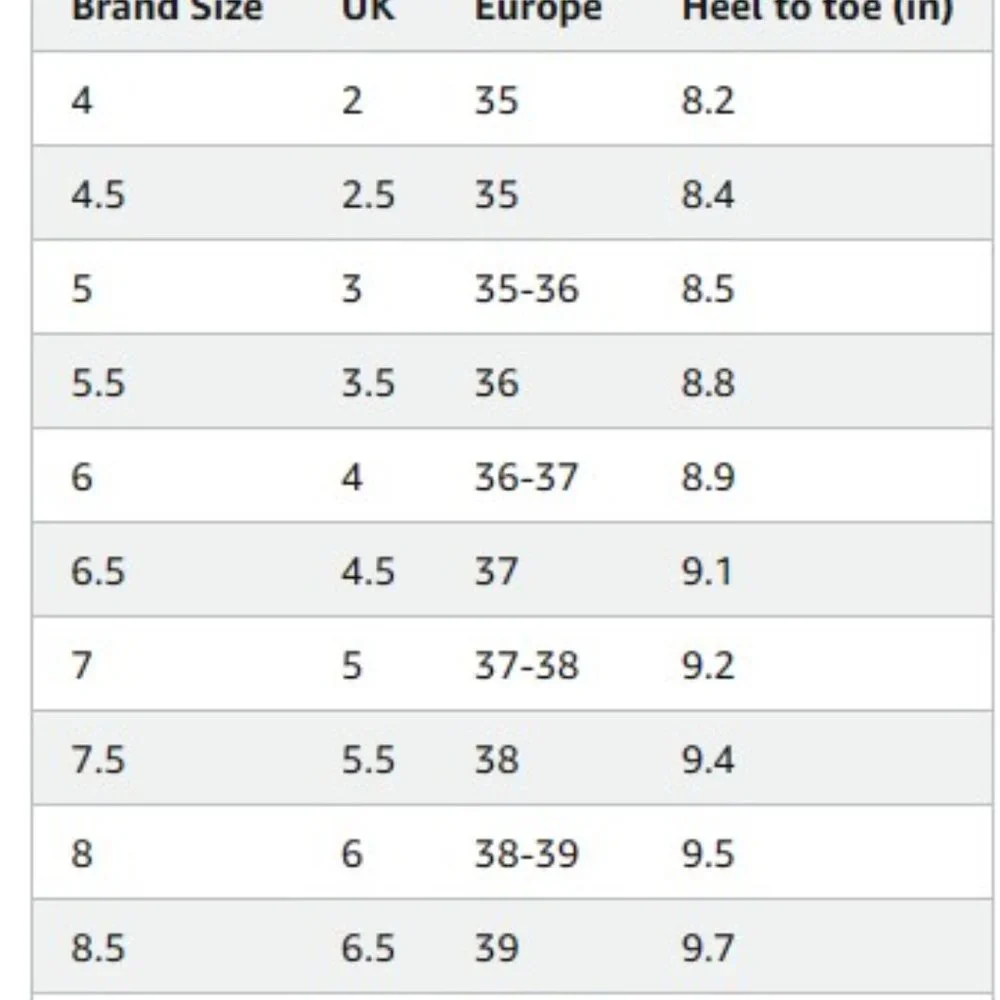This screenshot has width=1000, height=1000.
Task: Select Europe size 37-38 cell
Action: click(526, 665)
